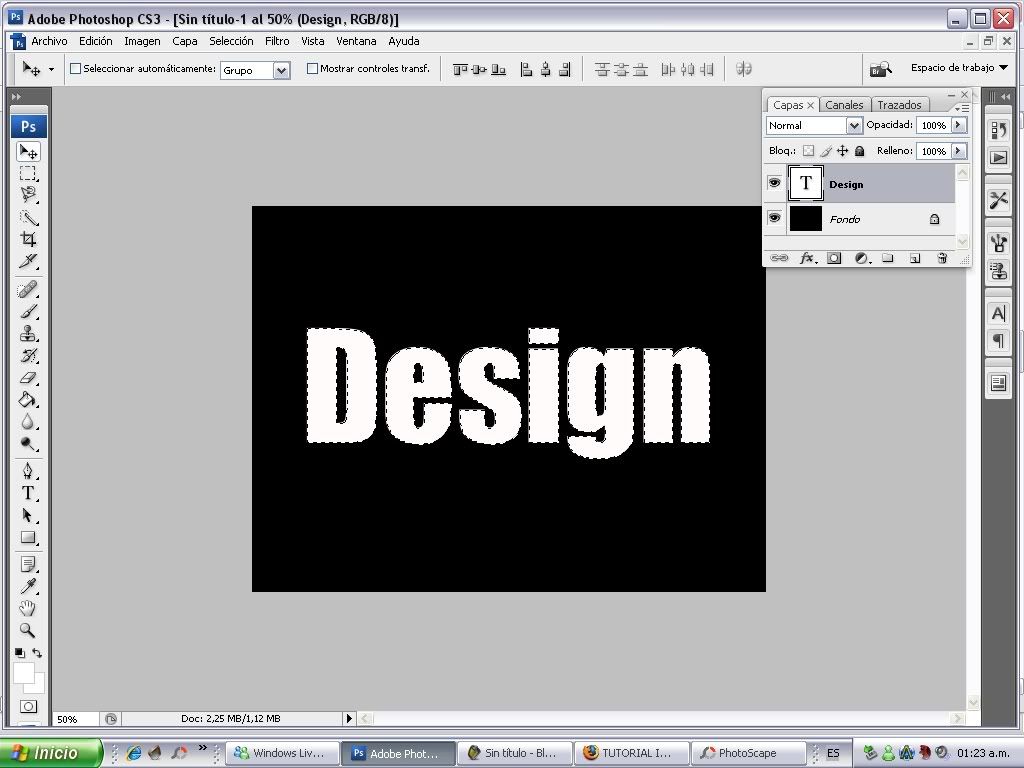Image resolution: width=1024 pixels, height=768 pixels.
Task: Create new adjustment layer icon
Action: click(x=862, y=259)
